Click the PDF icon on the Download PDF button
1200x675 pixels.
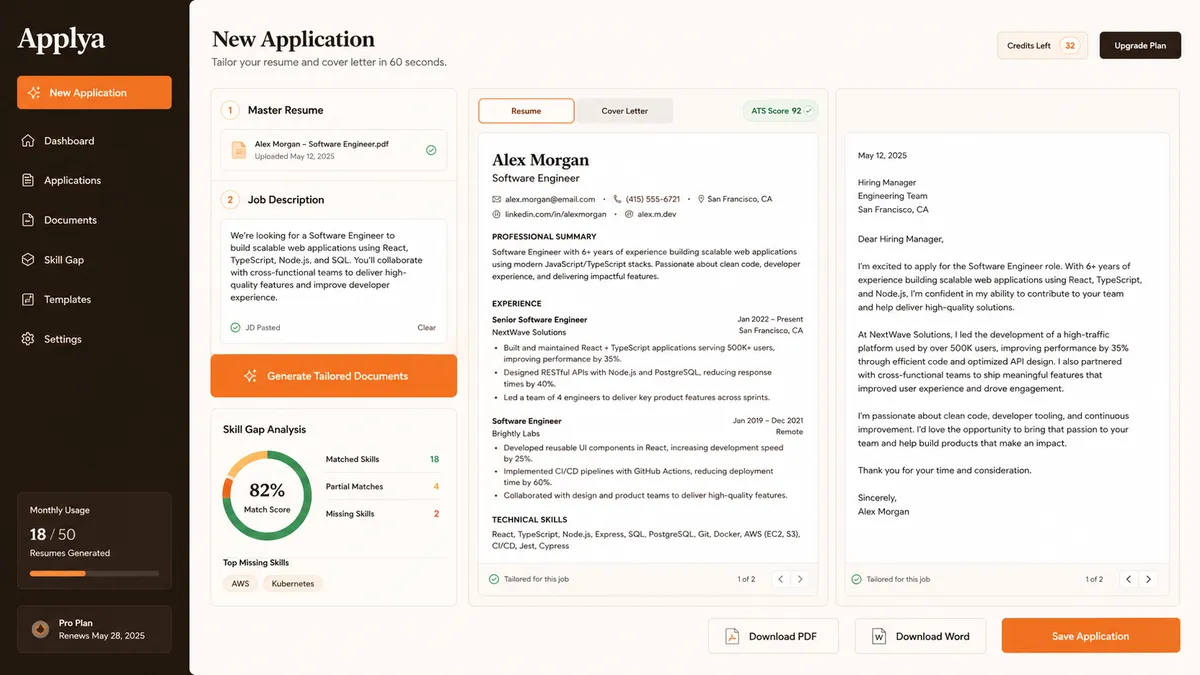[732, 636]
